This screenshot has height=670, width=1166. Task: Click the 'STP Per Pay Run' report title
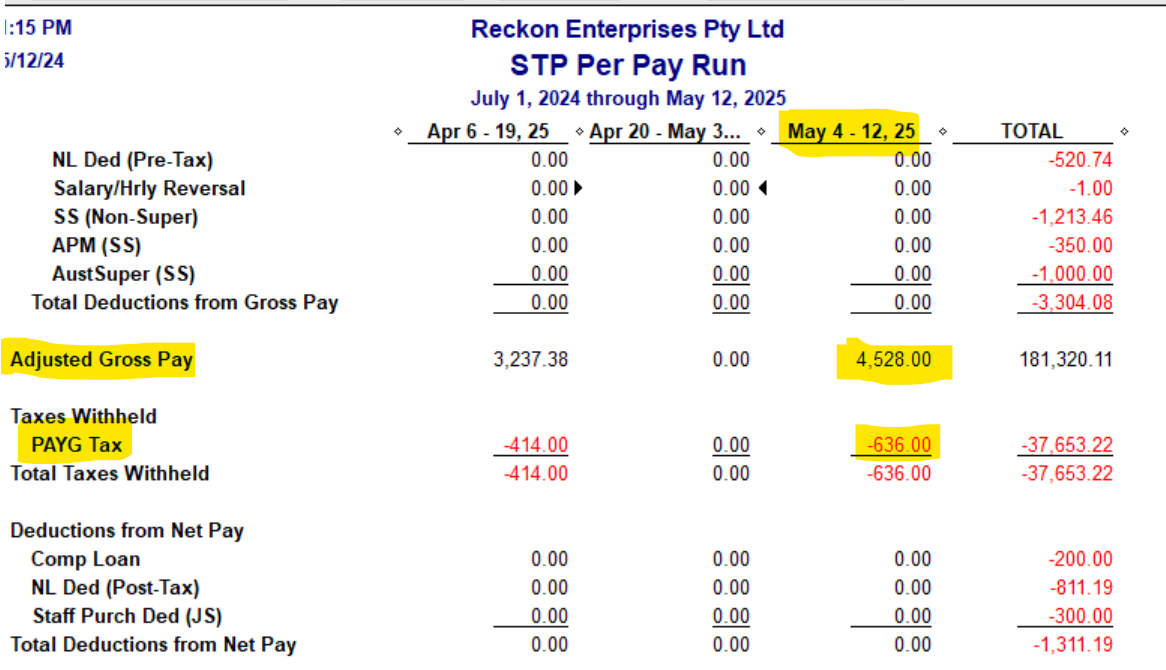tap(628, 65)
